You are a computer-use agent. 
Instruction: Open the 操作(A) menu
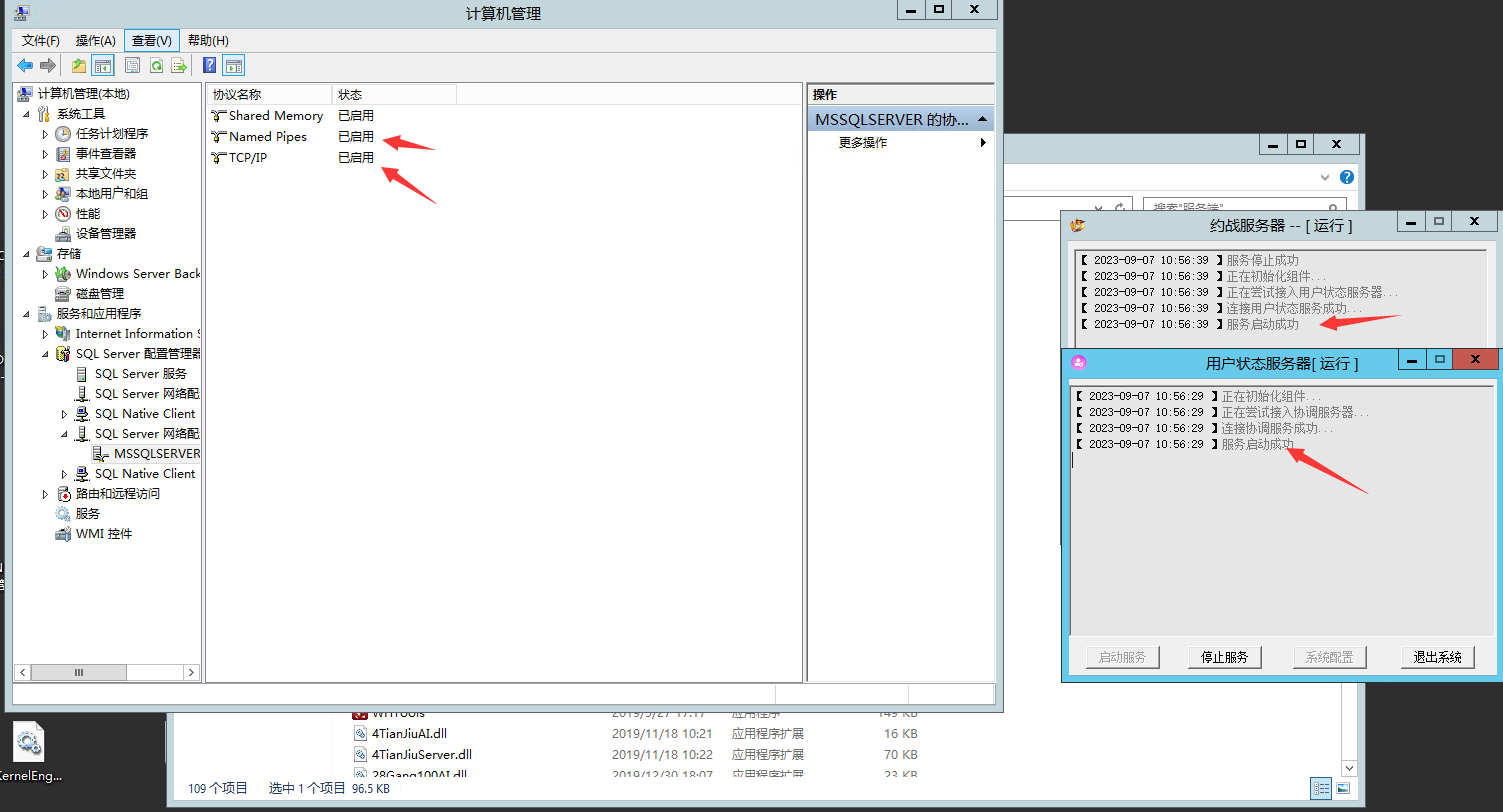click(96, 40)
